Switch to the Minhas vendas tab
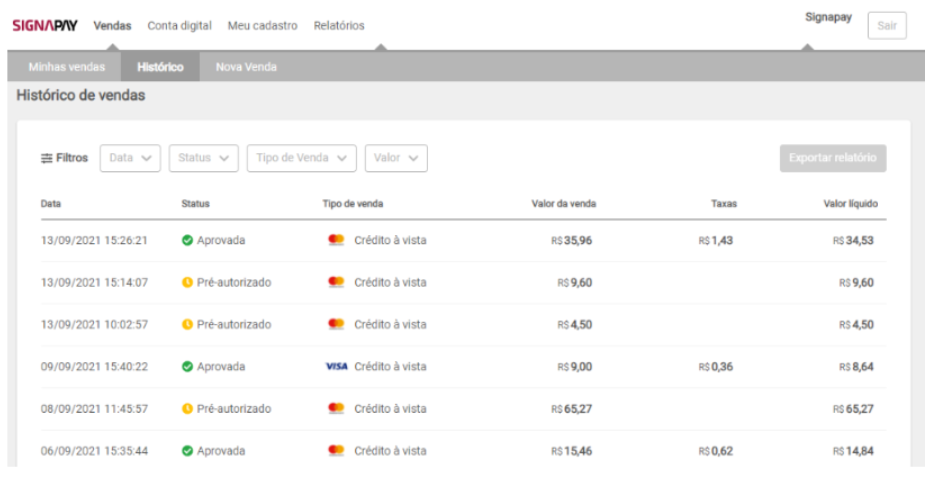This screenshot has width=933, height=477. point(67,67)
